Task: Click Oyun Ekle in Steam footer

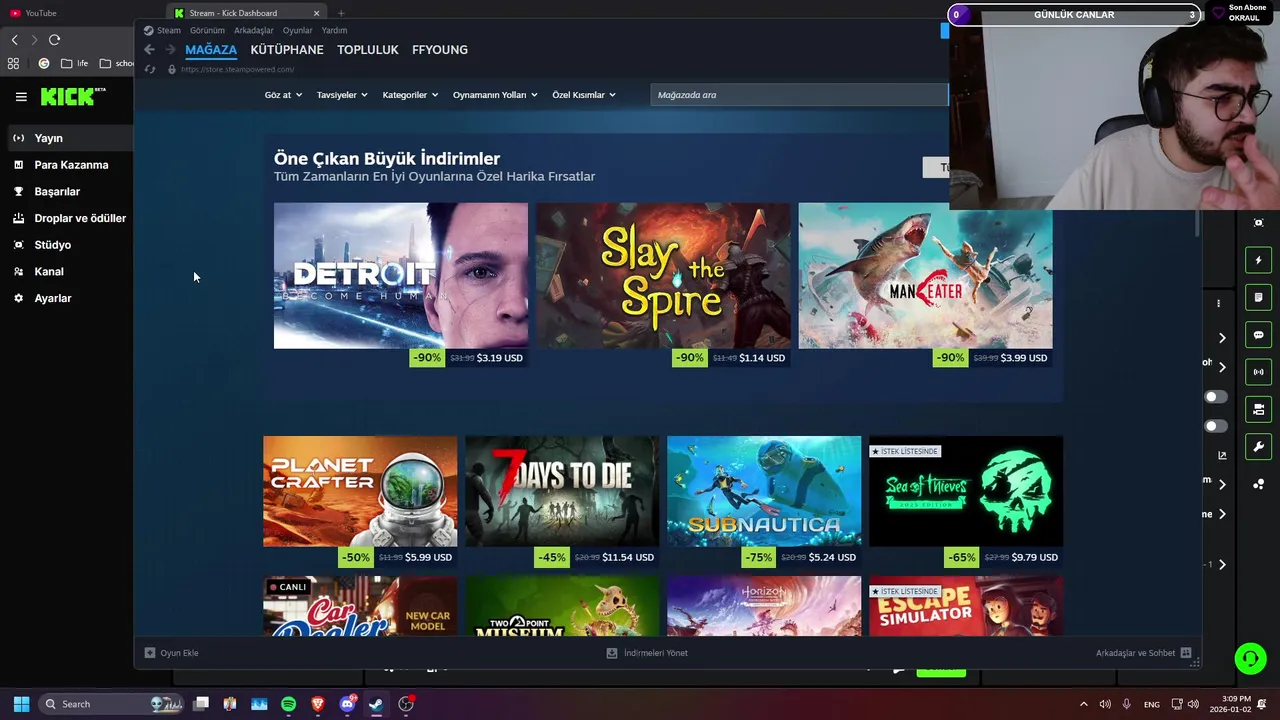Action: (x=171, y=653)
